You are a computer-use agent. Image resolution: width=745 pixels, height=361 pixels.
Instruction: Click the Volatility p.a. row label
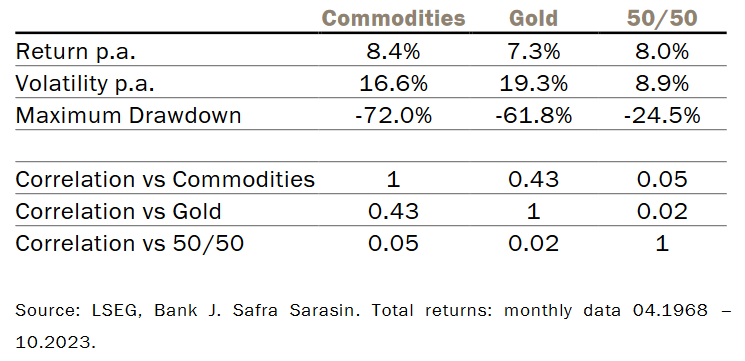click(85, 84)
